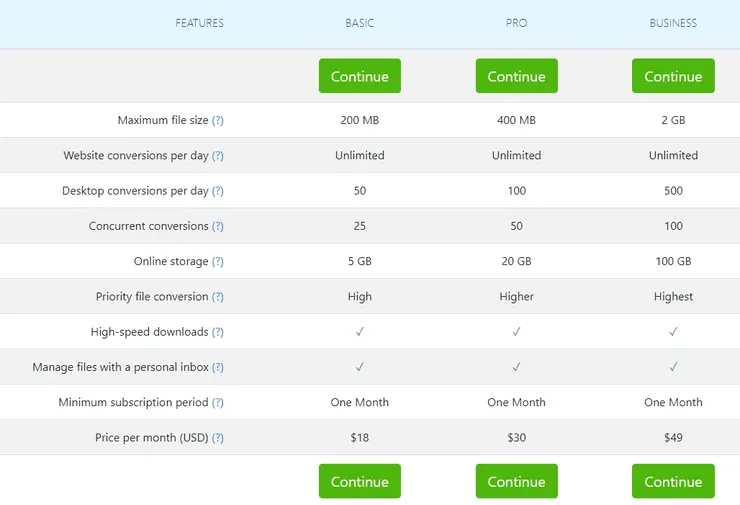
Task: Click the 'Minimum subscription period' label
Action: [134, 403]
